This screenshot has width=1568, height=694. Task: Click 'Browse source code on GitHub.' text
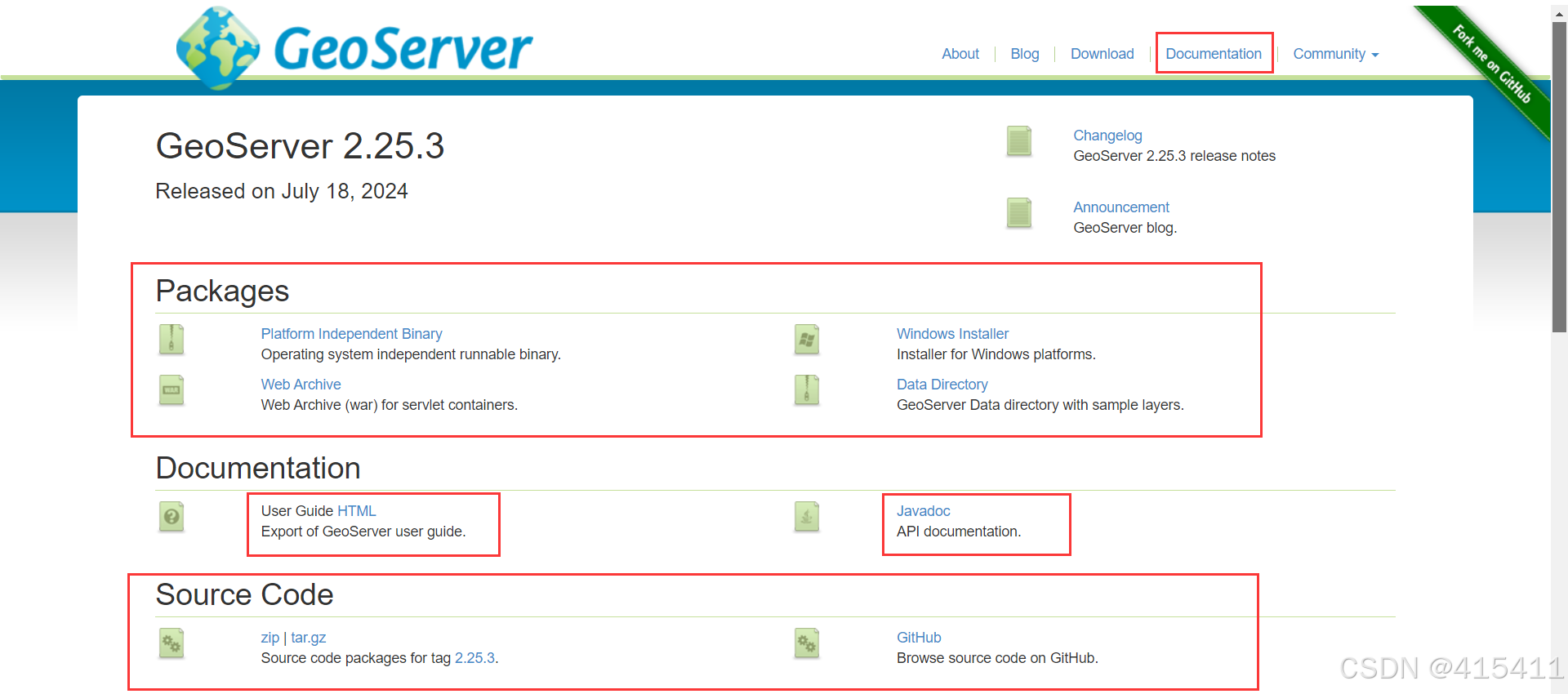997,658
